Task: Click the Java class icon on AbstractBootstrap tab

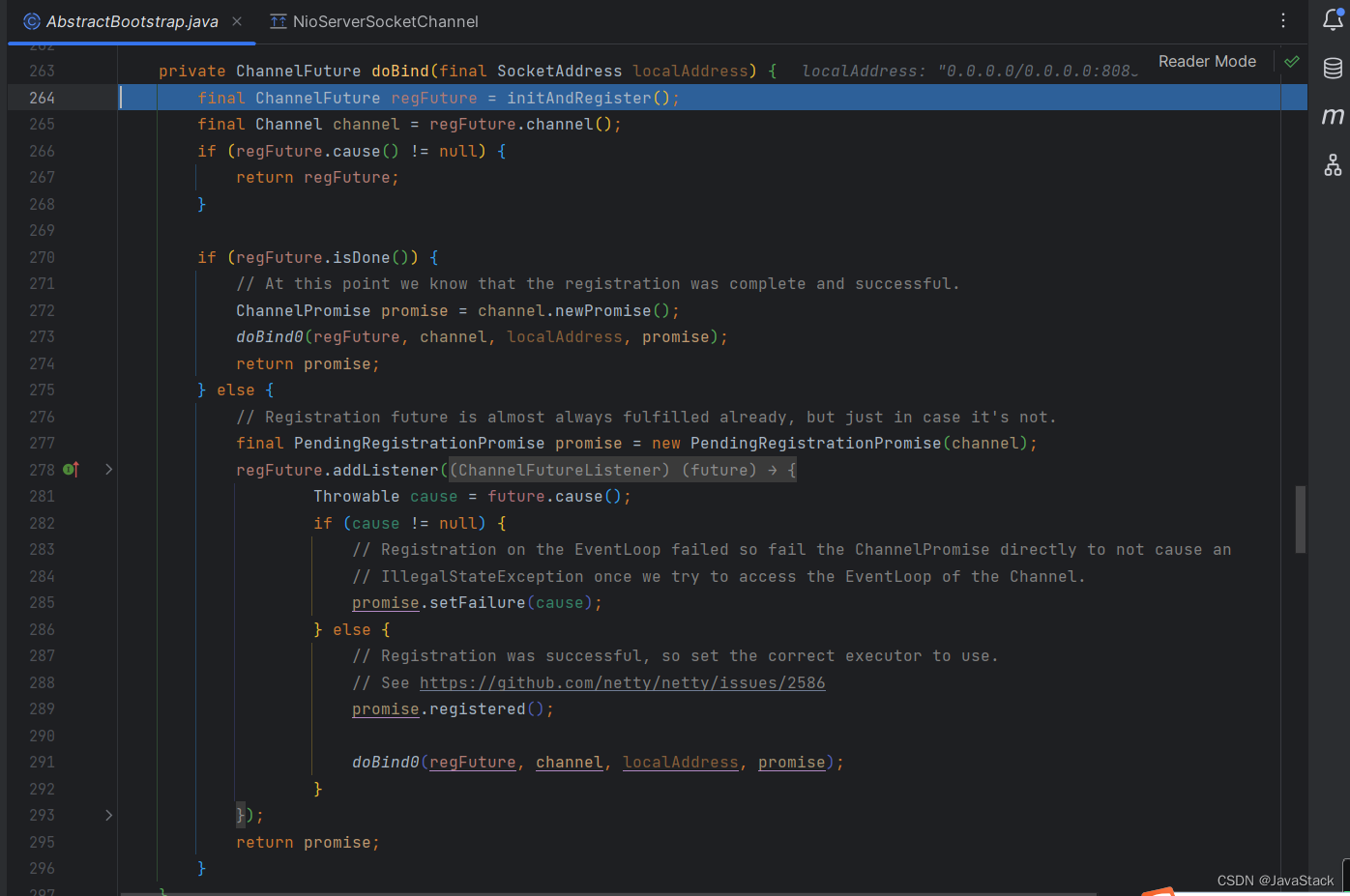Action: [x=32, y=21]
